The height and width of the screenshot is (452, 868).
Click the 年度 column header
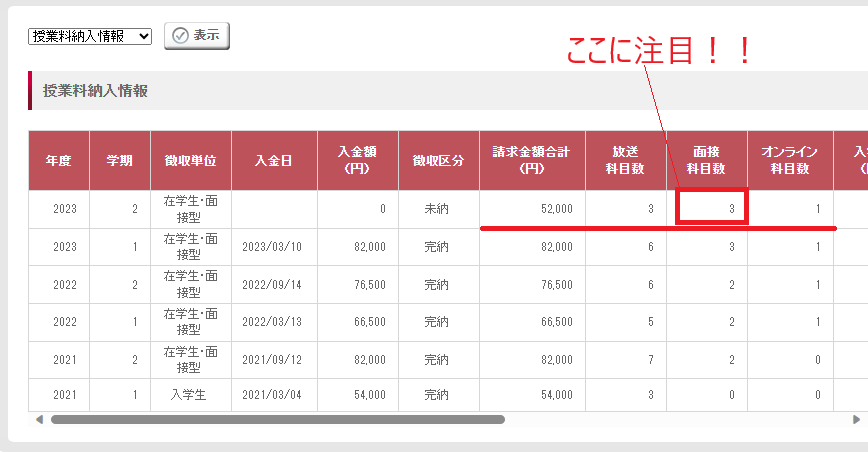[x=59, y=160]
